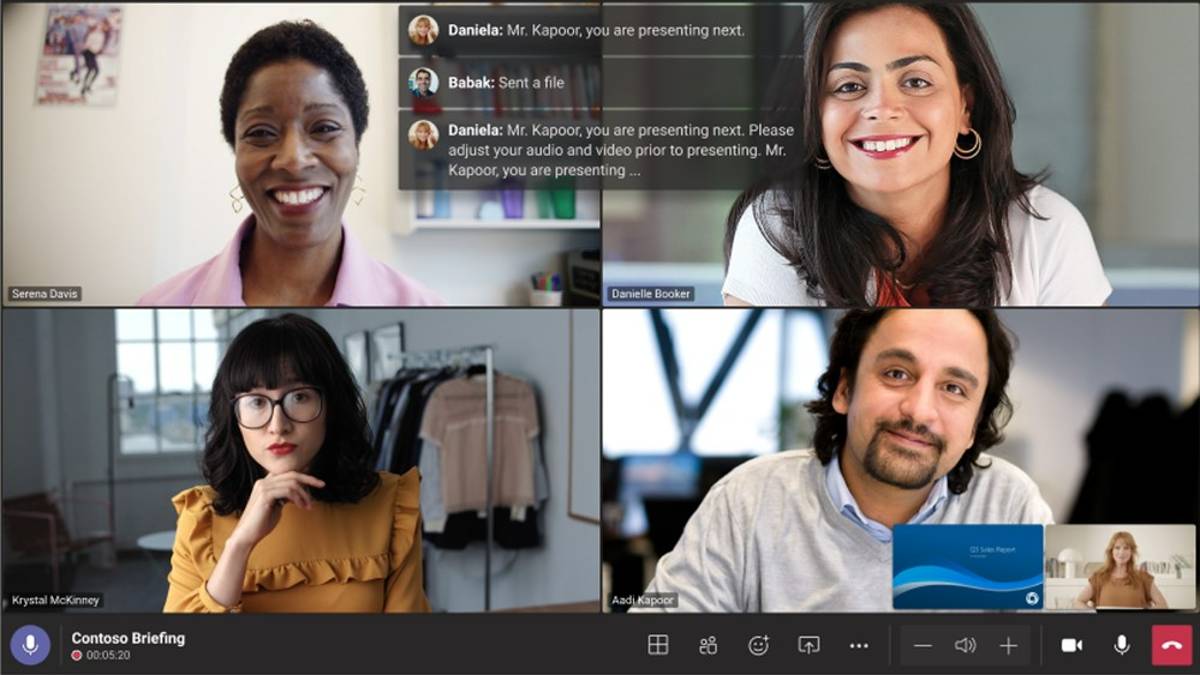The image size is (1200, 675).
Task: Click the share content icon
Action: (x=808, y=645)
